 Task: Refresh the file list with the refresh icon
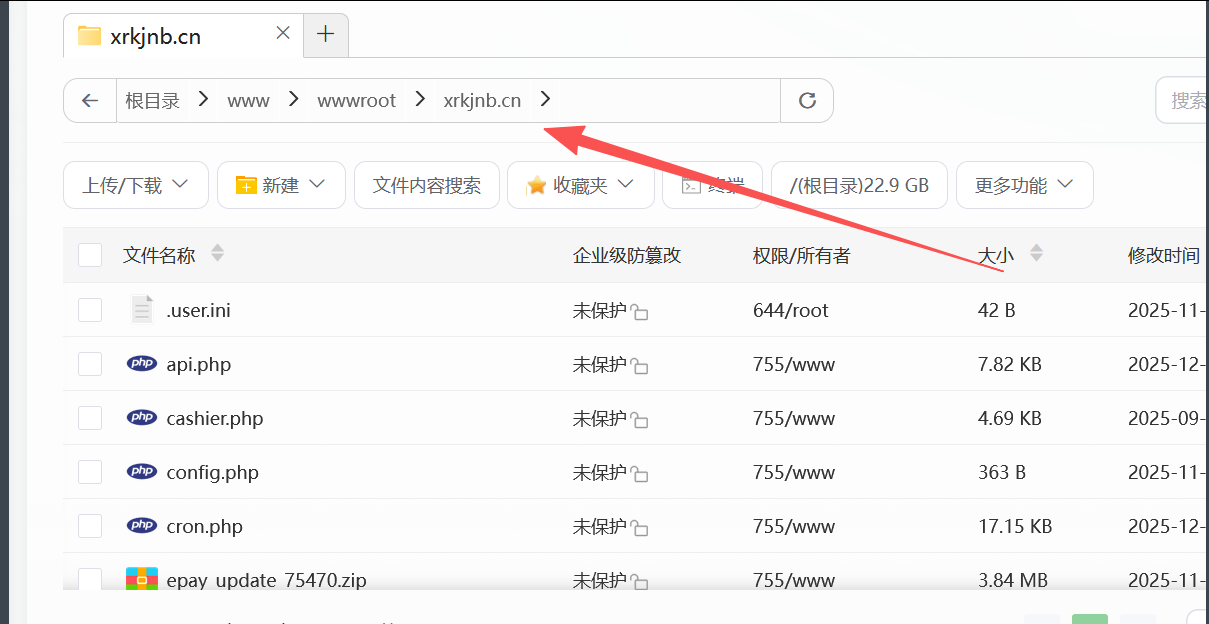point(806,100)
